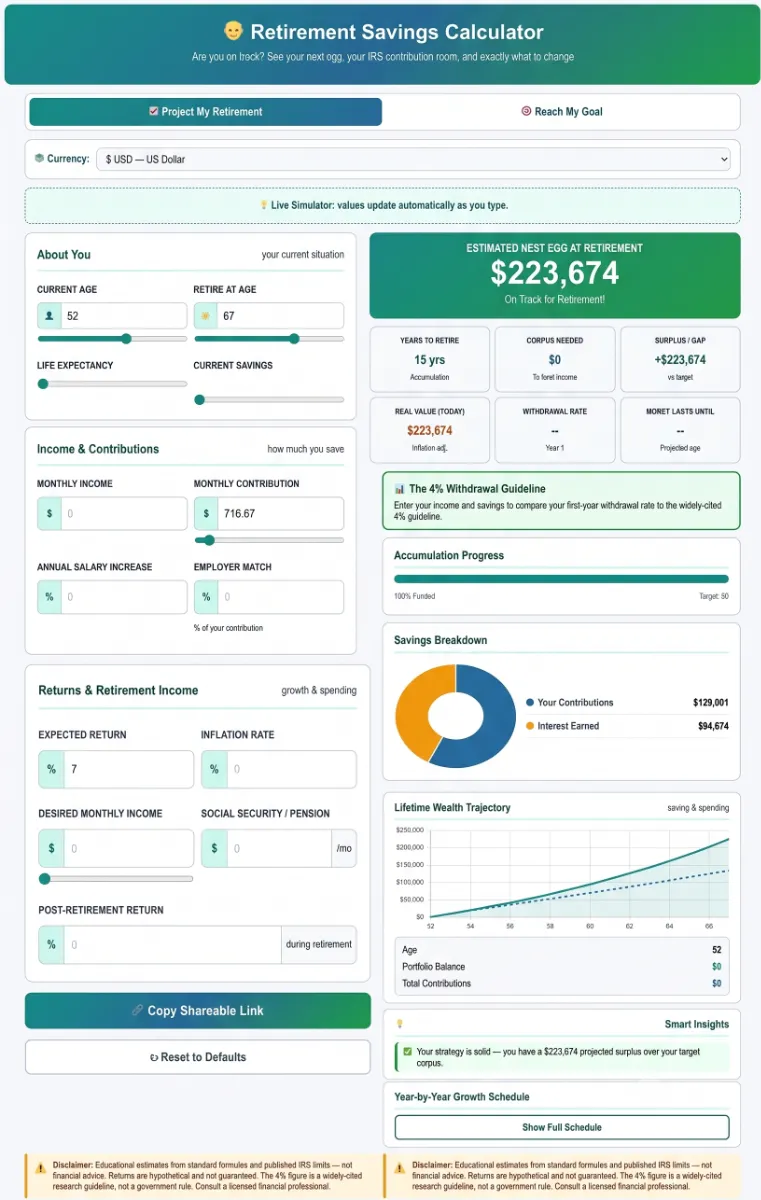Click into the Current Age input showing 52

tap(124, 316)
